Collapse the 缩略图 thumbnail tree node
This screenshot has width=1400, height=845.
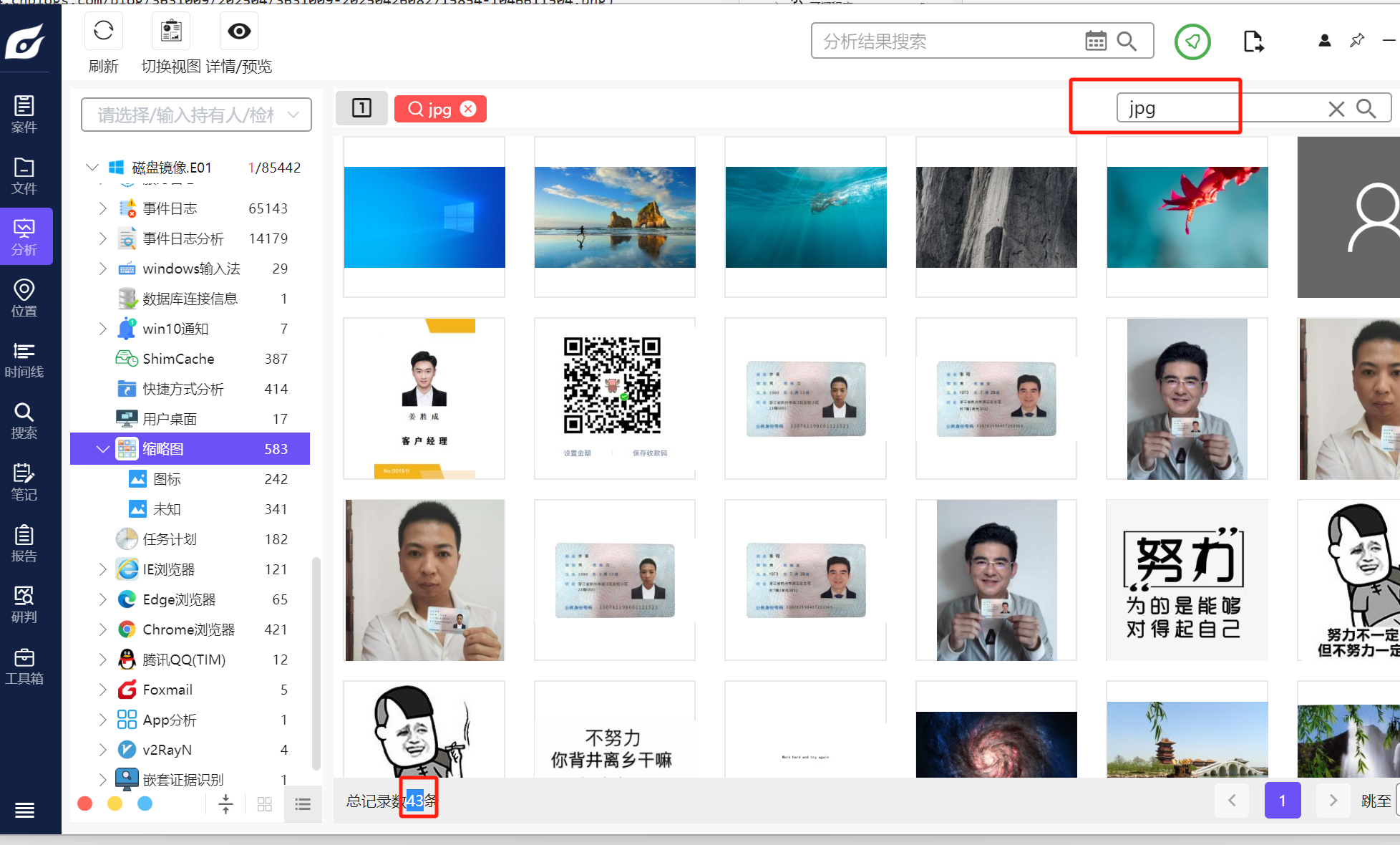point(102,449)
